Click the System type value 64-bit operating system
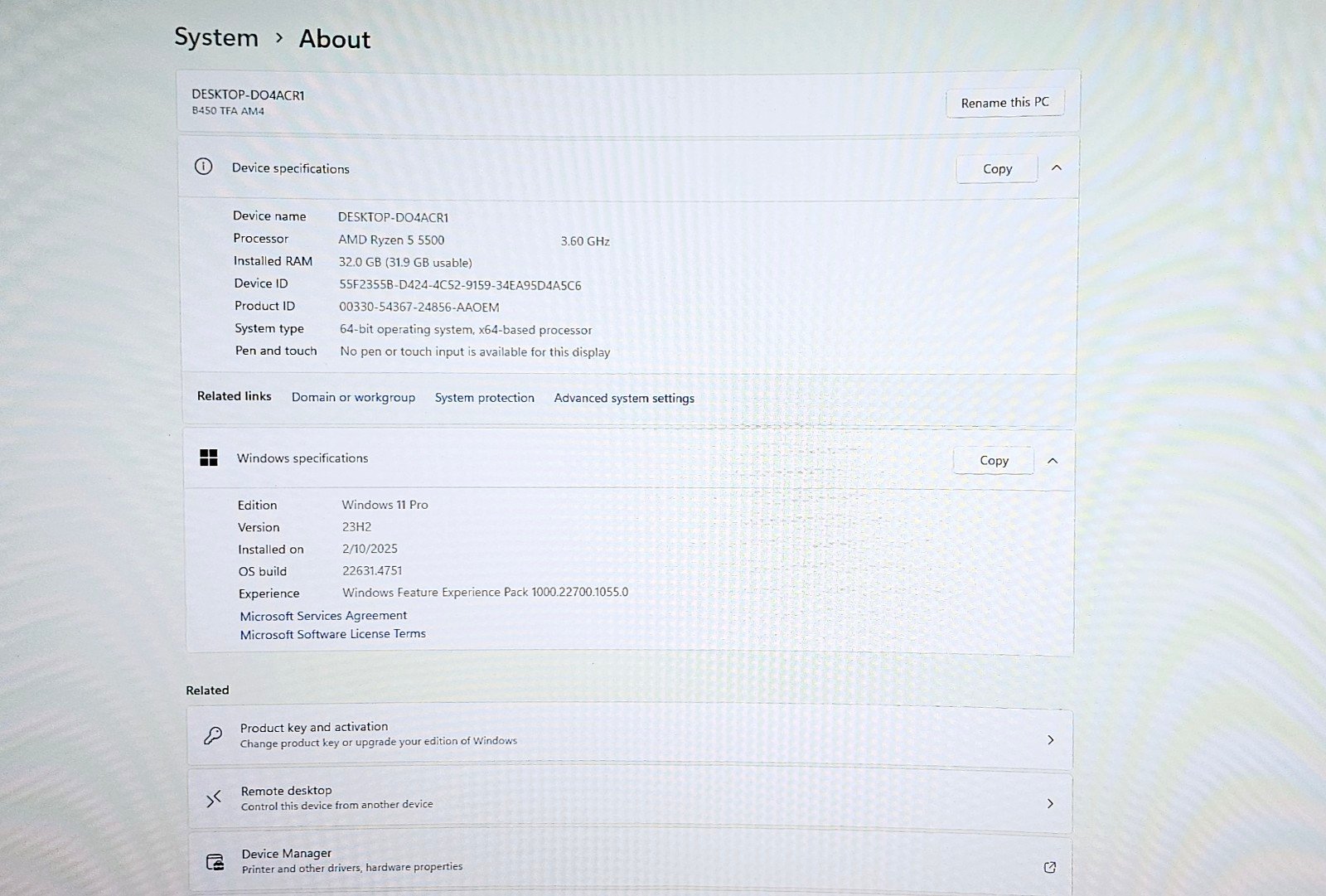The width and height of the screenshot is (1326, 896). point(466,330)
